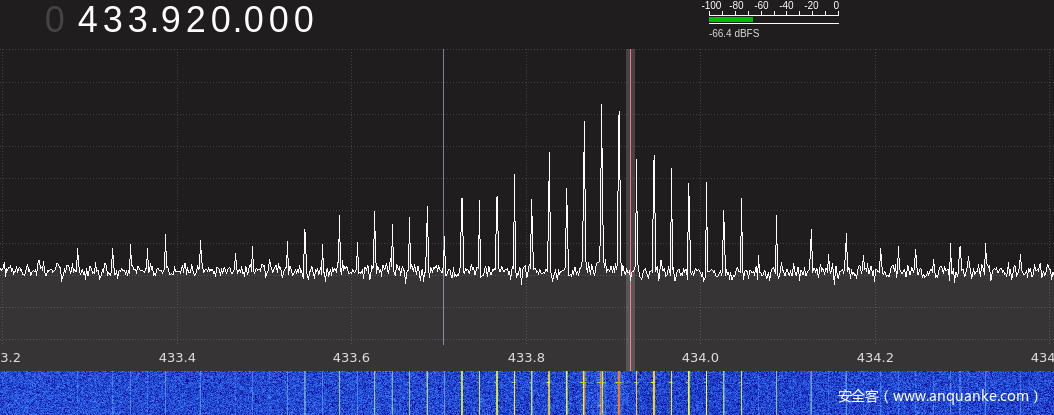
Task: Click the 433.4 frequency axis label
Action: 177,358
